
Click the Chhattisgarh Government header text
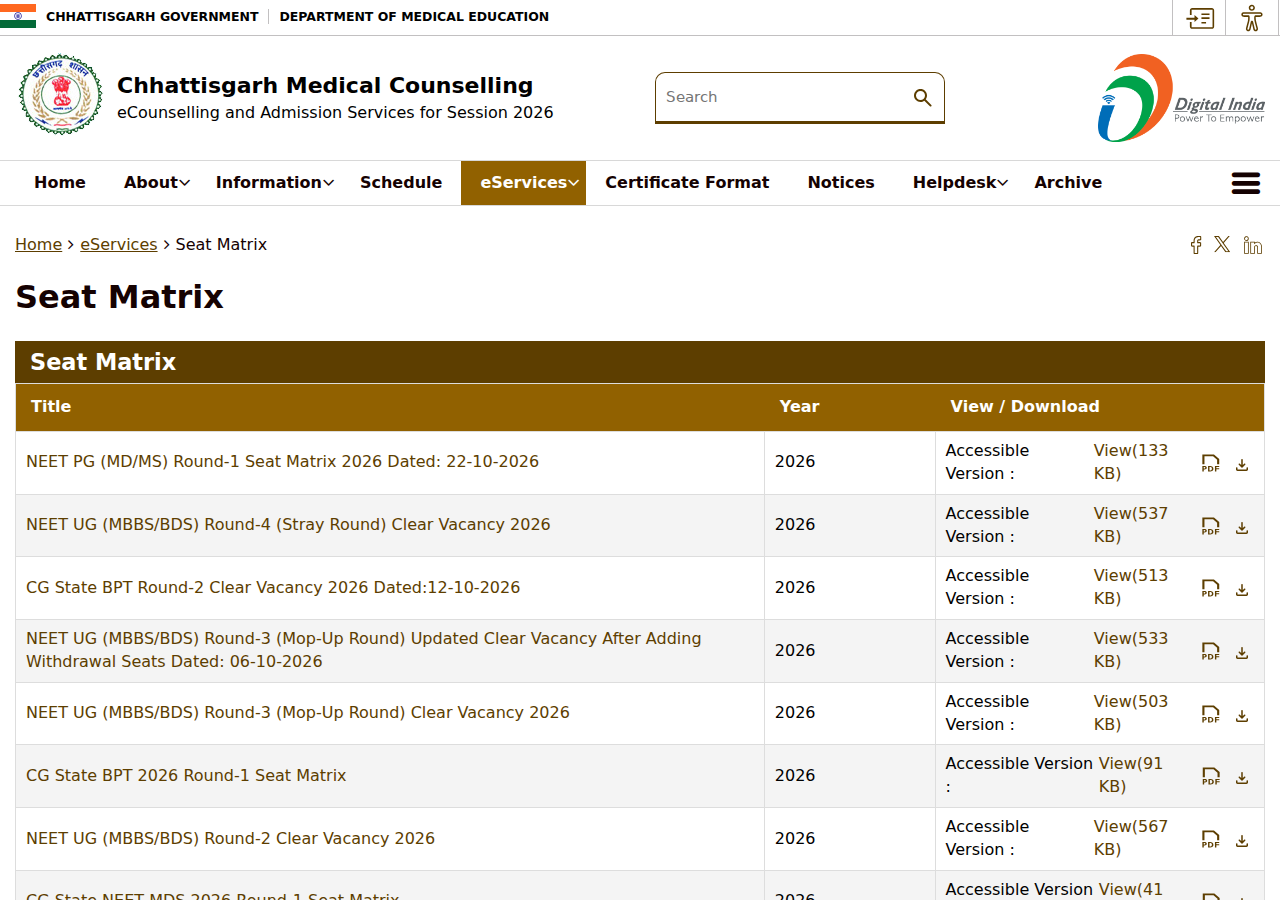pyautogui.click(x=152, y=17)
